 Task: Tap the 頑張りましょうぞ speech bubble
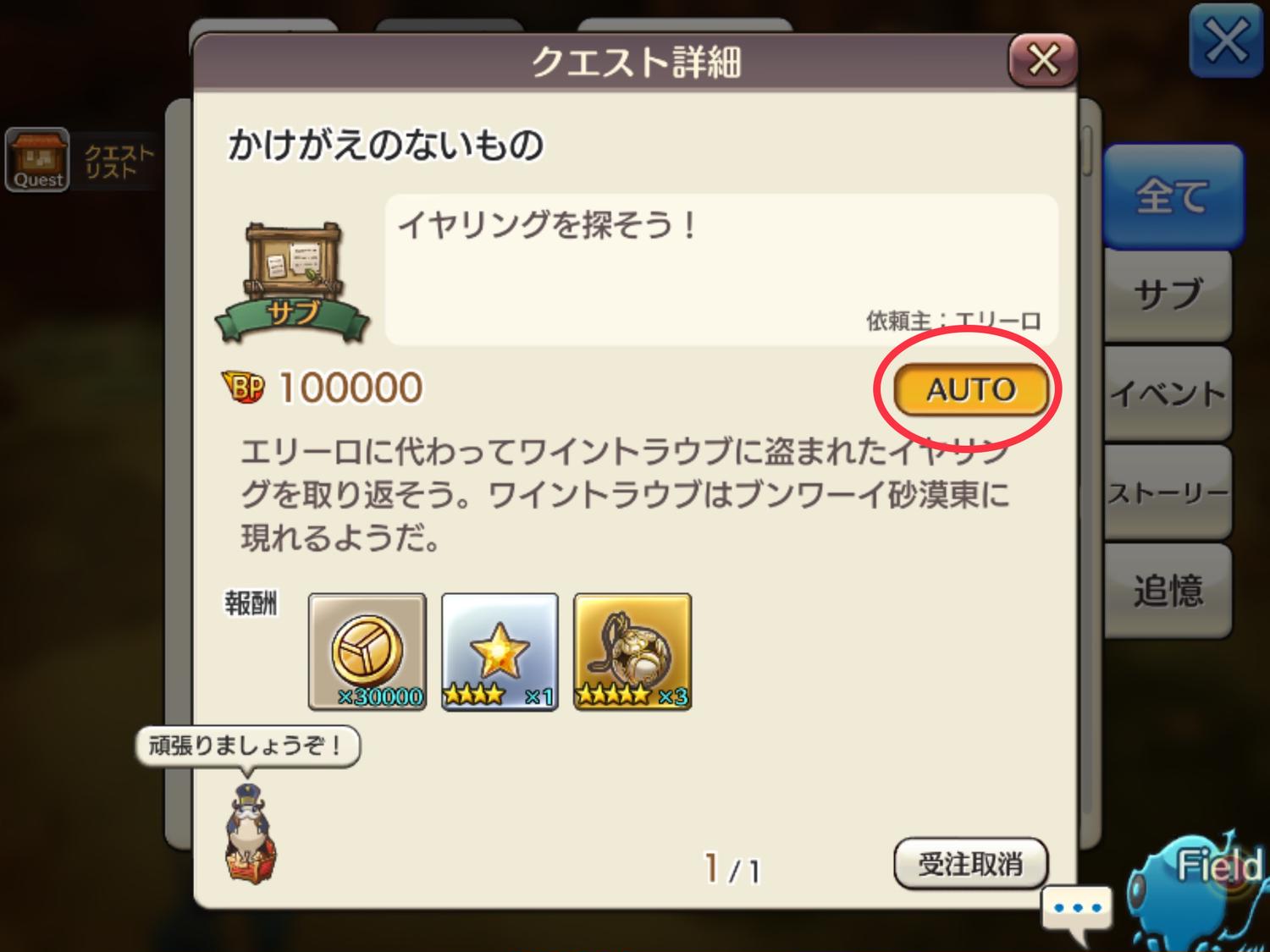pos(248,746)
